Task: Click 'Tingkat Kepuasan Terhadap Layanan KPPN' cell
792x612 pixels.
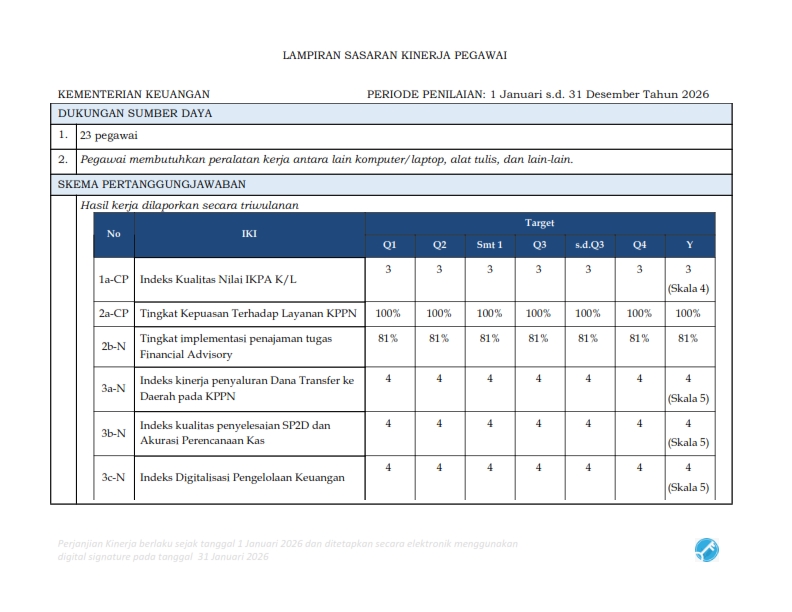Action: (x=248, y=314)
